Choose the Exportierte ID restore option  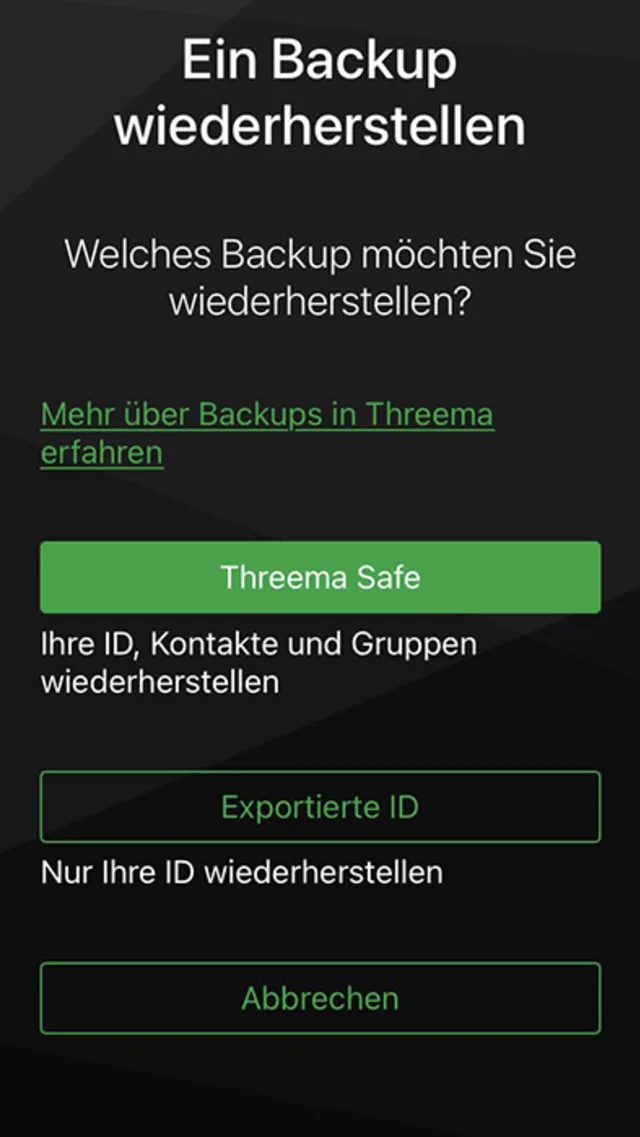pyautogui.click(x=320, y=806)
